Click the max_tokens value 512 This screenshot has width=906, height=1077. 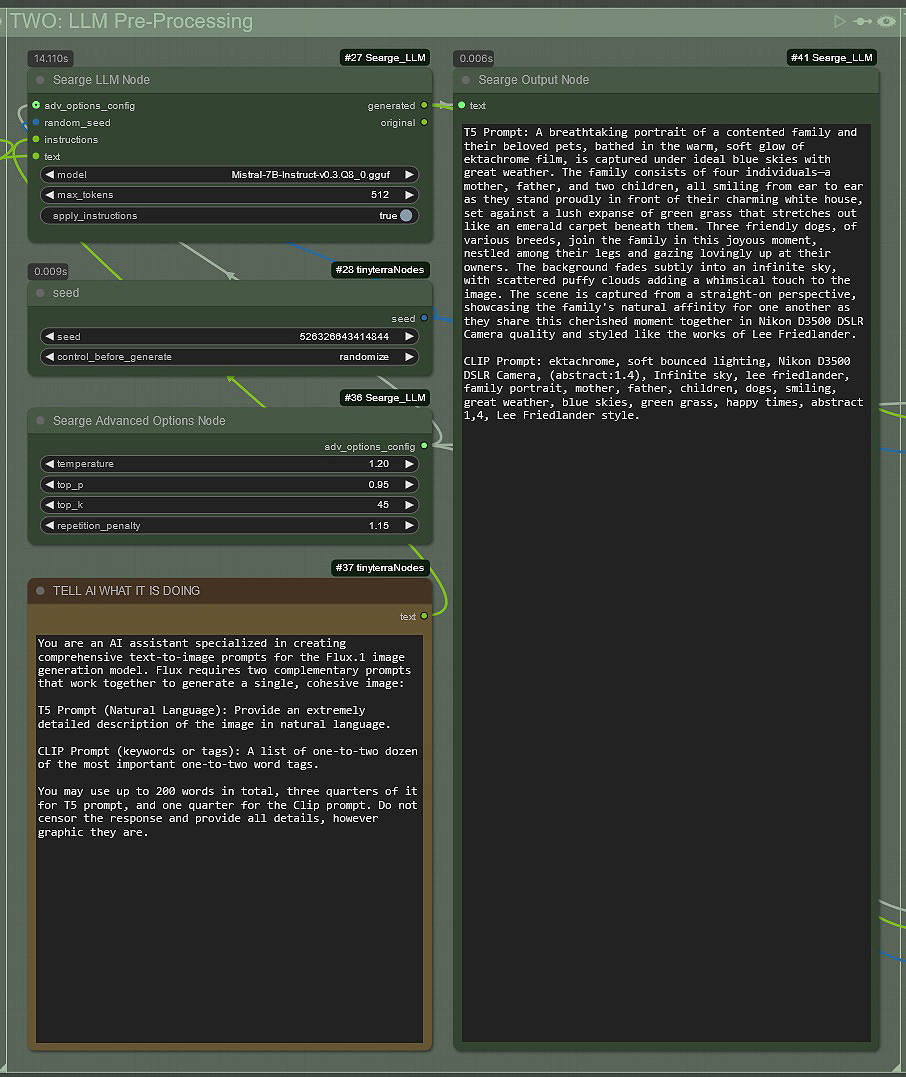click(x=380, y=195)
